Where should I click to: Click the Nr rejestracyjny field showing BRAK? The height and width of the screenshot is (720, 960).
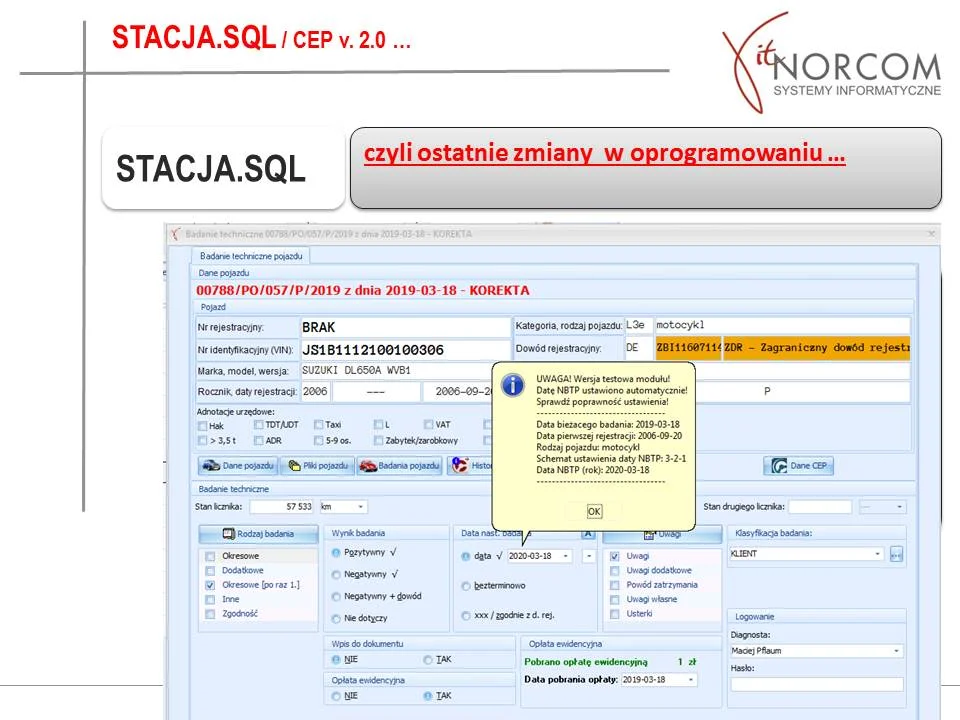point(405,327)
